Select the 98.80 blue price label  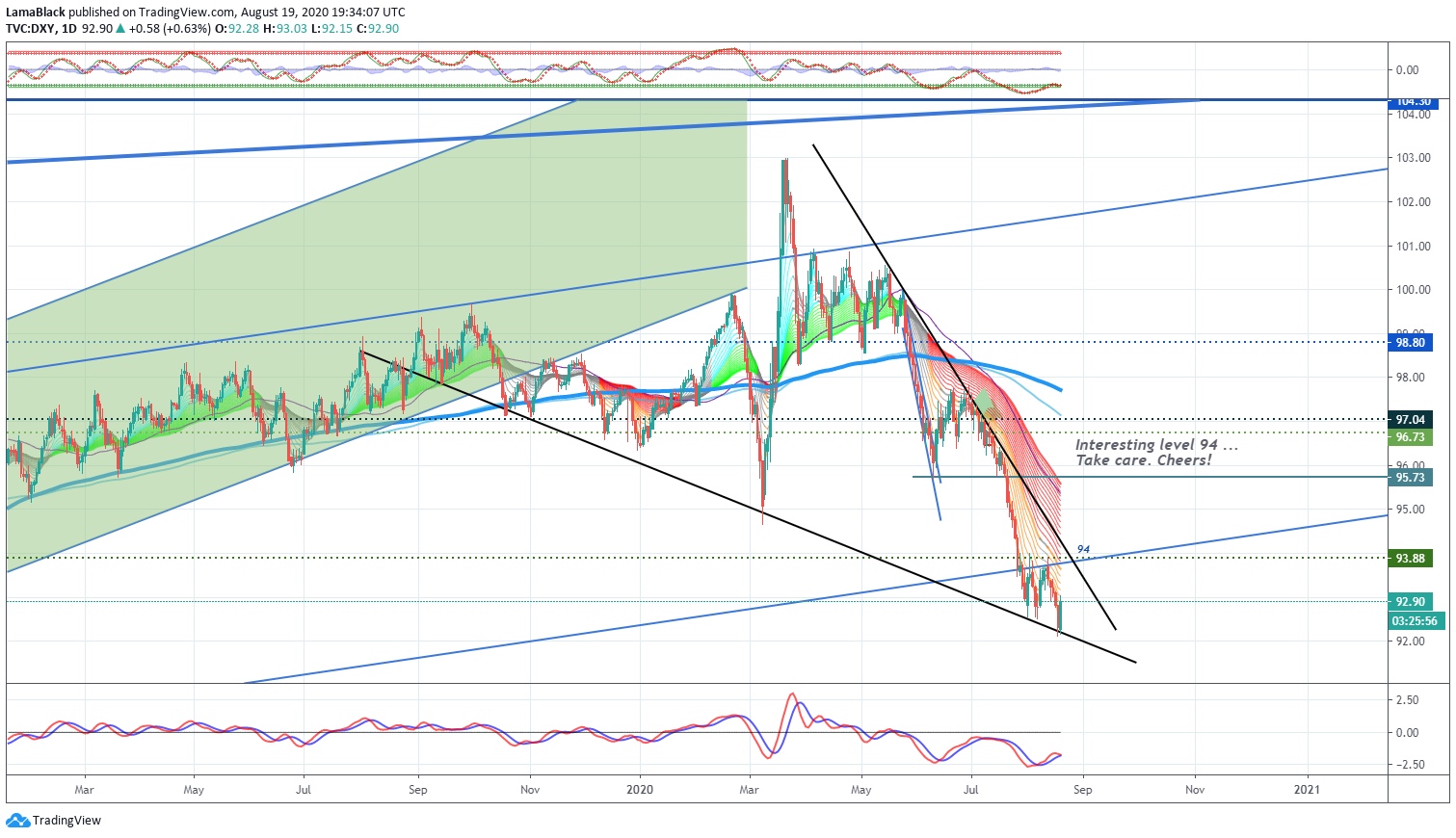coord(1411,342)
